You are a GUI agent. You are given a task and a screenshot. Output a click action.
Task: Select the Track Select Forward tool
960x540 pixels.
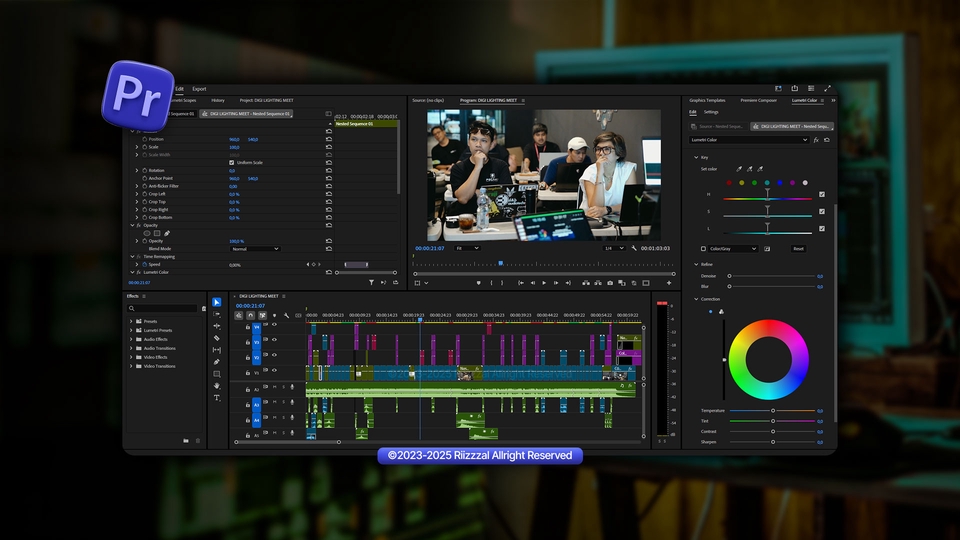pos(217,314)
